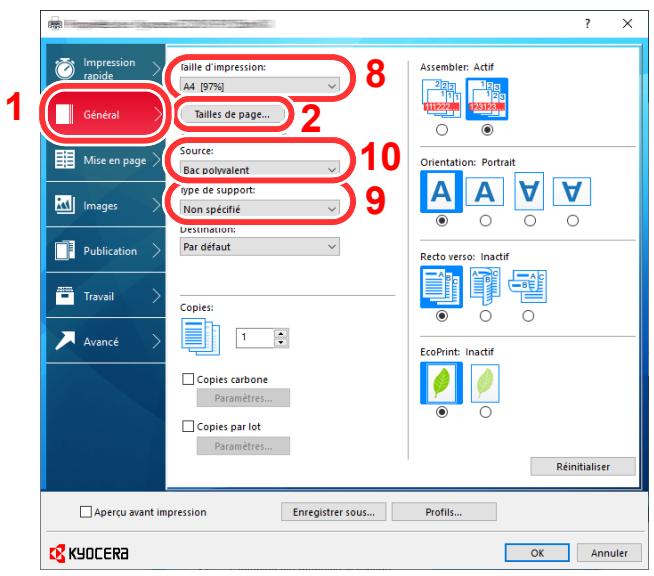Viewport: 654px width, 576px height.
Task: Click the Enregistrer sous button
Action: point(333,512)
